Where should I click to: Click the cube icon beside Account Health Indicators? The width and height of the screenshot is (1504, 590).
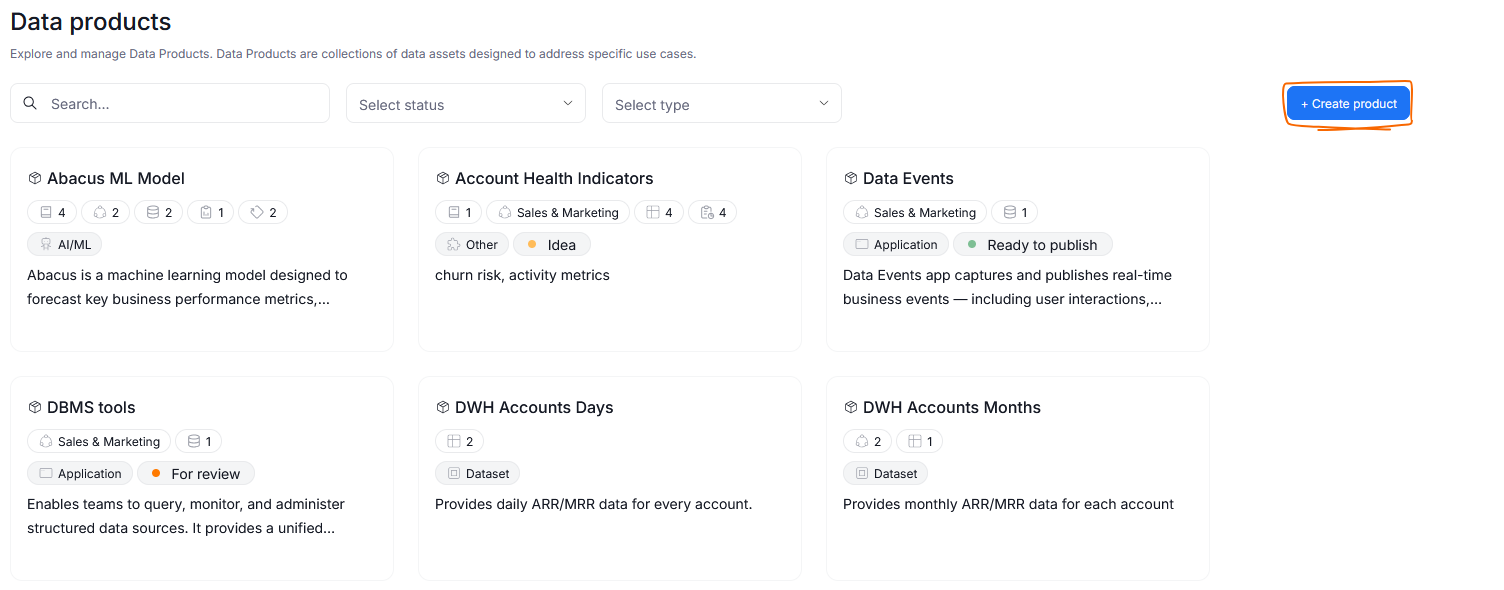click(442, 178)
